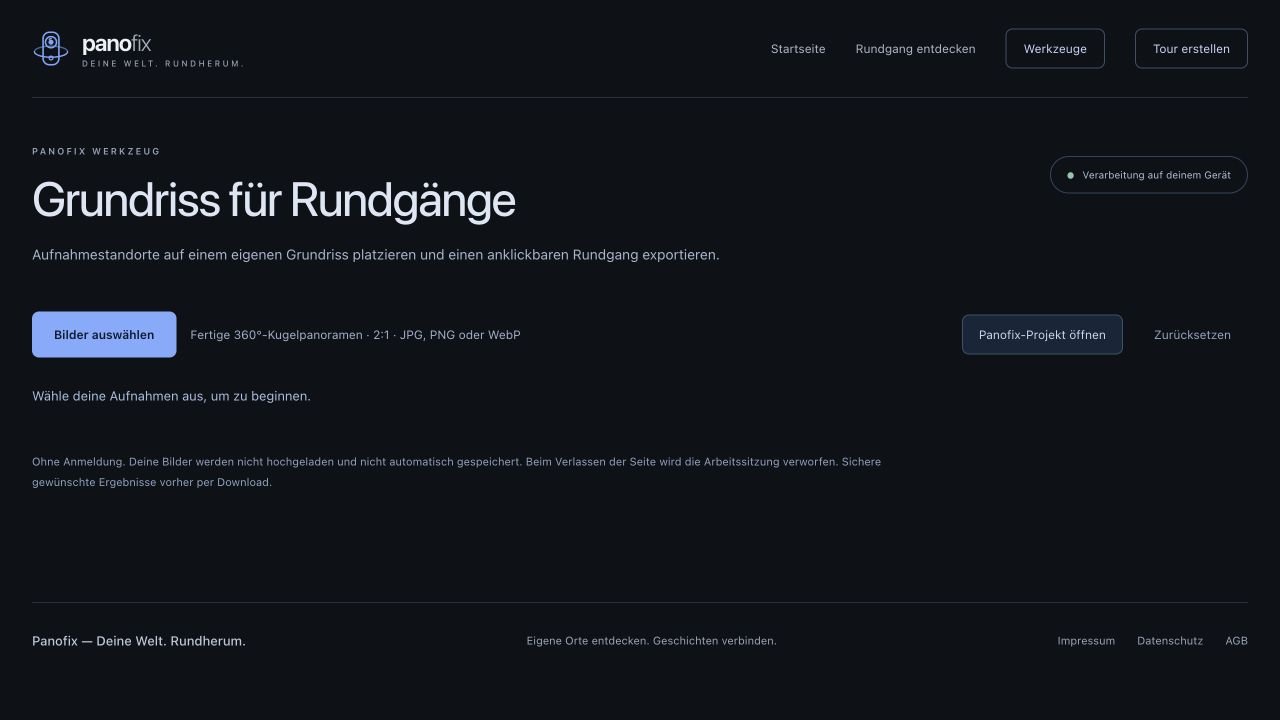Open the Werkzeuge menu button
The width and height of the screenshot is (1280, 720).
tap(1055, 49)
